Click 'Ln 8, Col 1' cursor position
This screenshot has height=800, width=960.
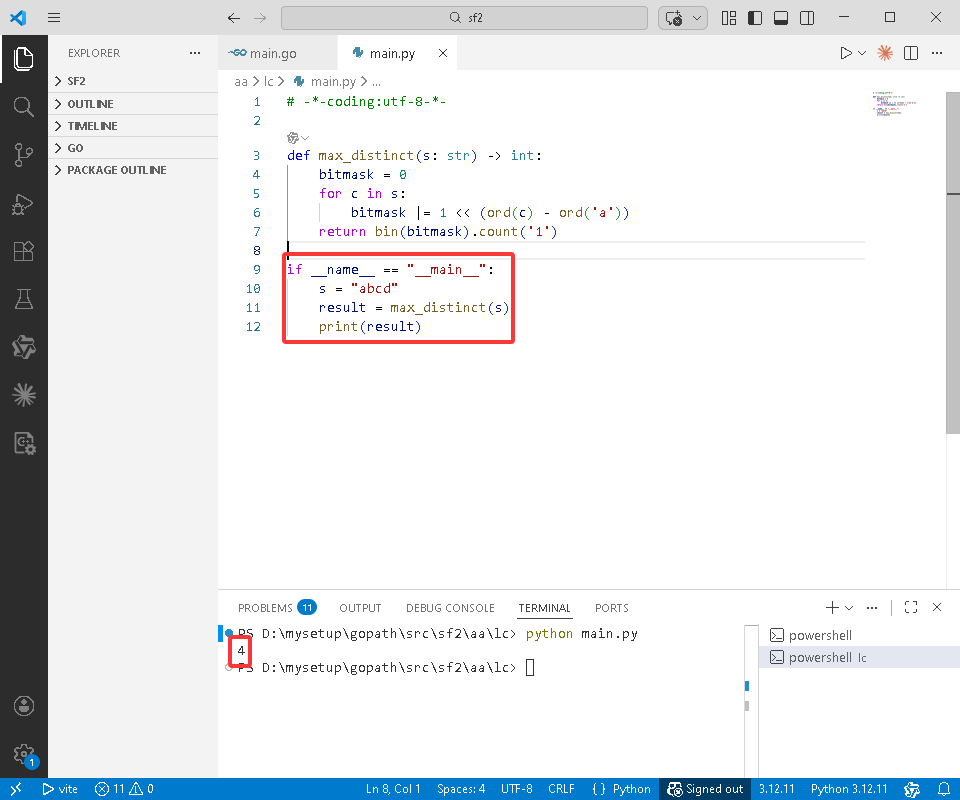tap(393, 789)
